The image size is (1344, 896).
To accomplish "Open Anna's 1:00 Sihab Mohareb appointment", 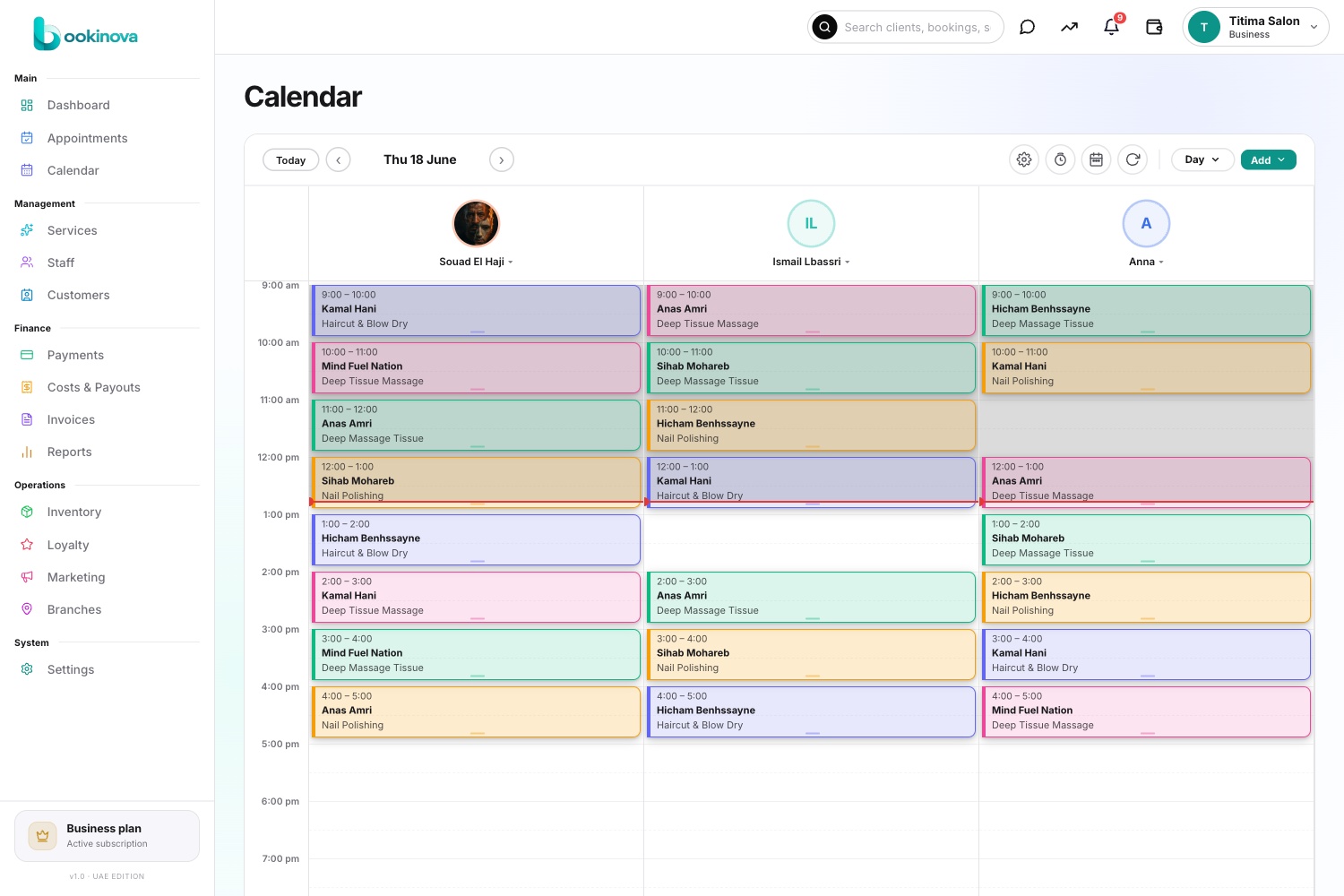I will pyautogui.click(x=1146, y=539).
